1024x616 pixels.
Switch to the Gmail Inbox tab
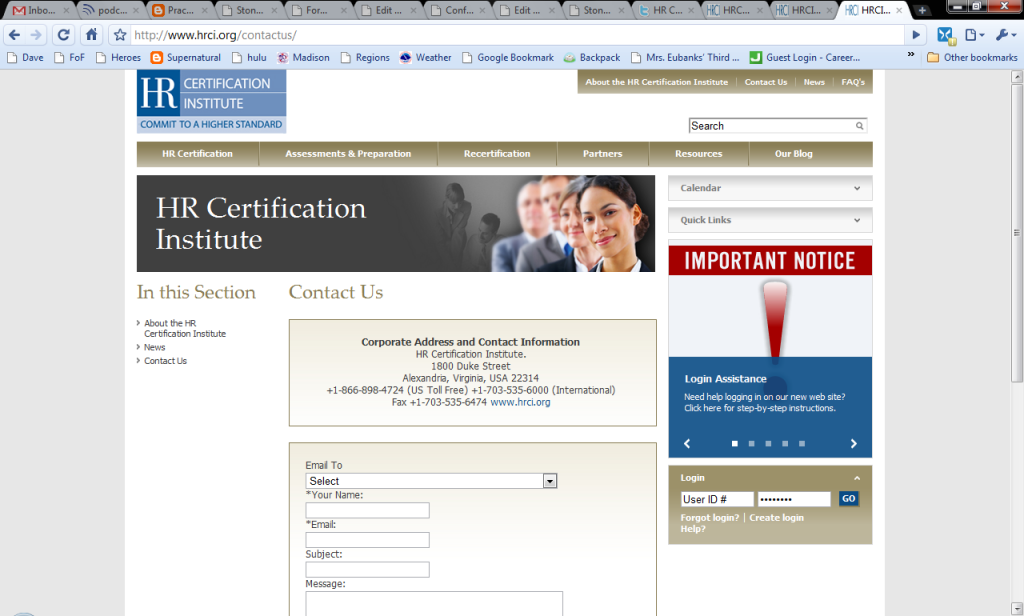pos(40,10)
